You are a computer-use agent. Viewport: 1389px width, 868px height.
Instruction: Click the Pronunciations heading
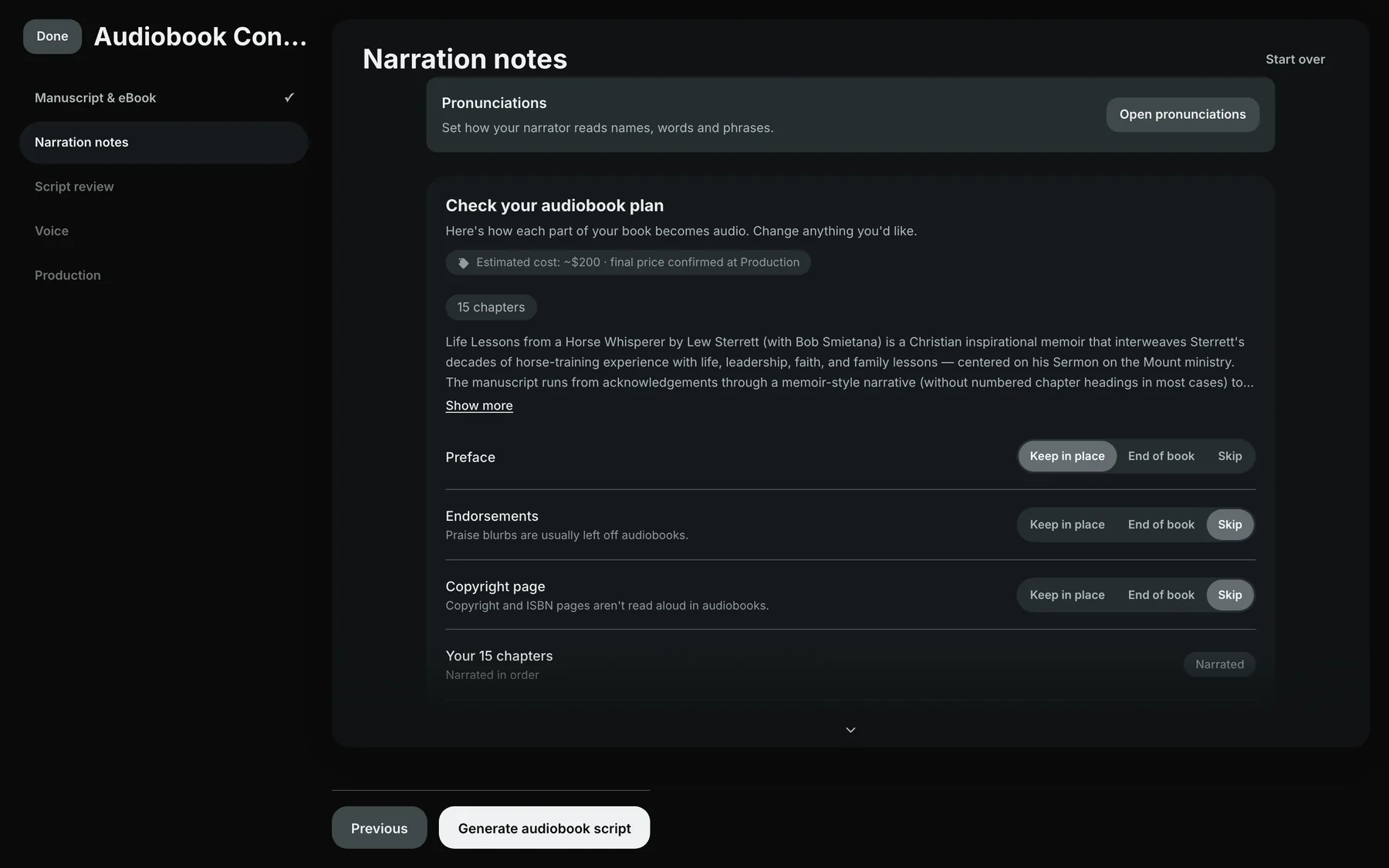coord(494,103)
